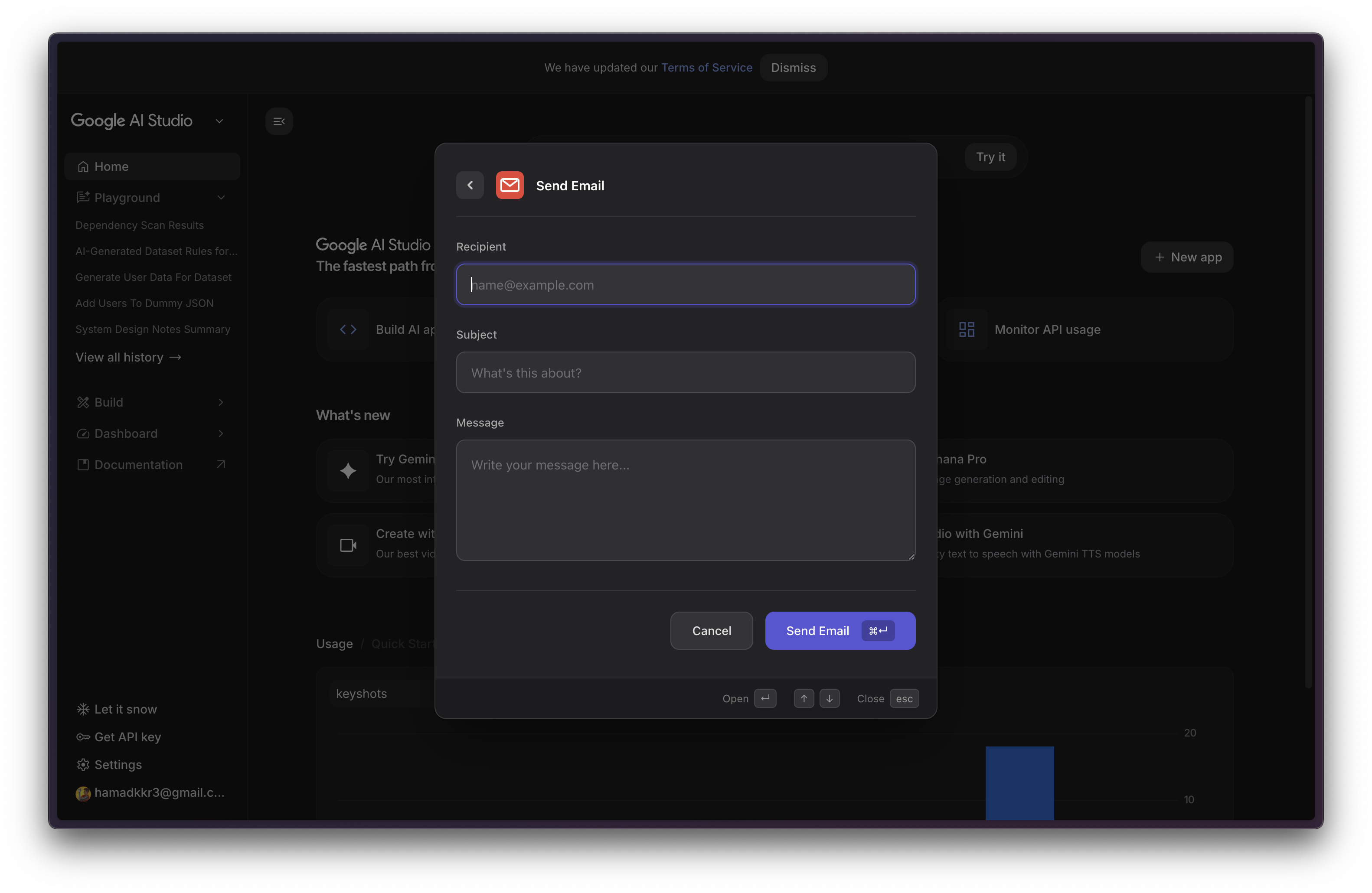Click the back arrow in Send Email dialog
The width and height of the screenshot is (1372, 893).
[x=470, y=185]
